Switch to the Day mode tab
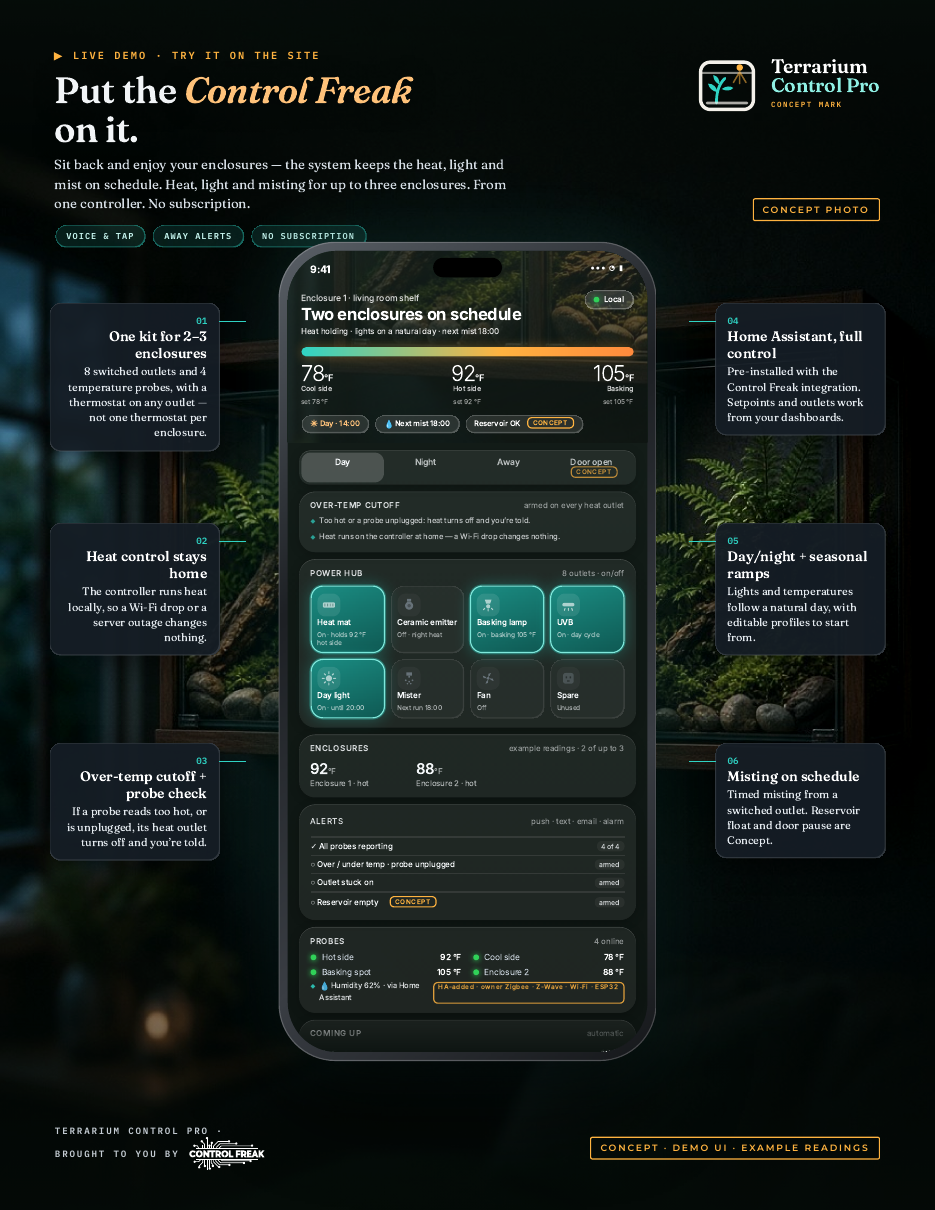935x1210 pixels. 342,467
